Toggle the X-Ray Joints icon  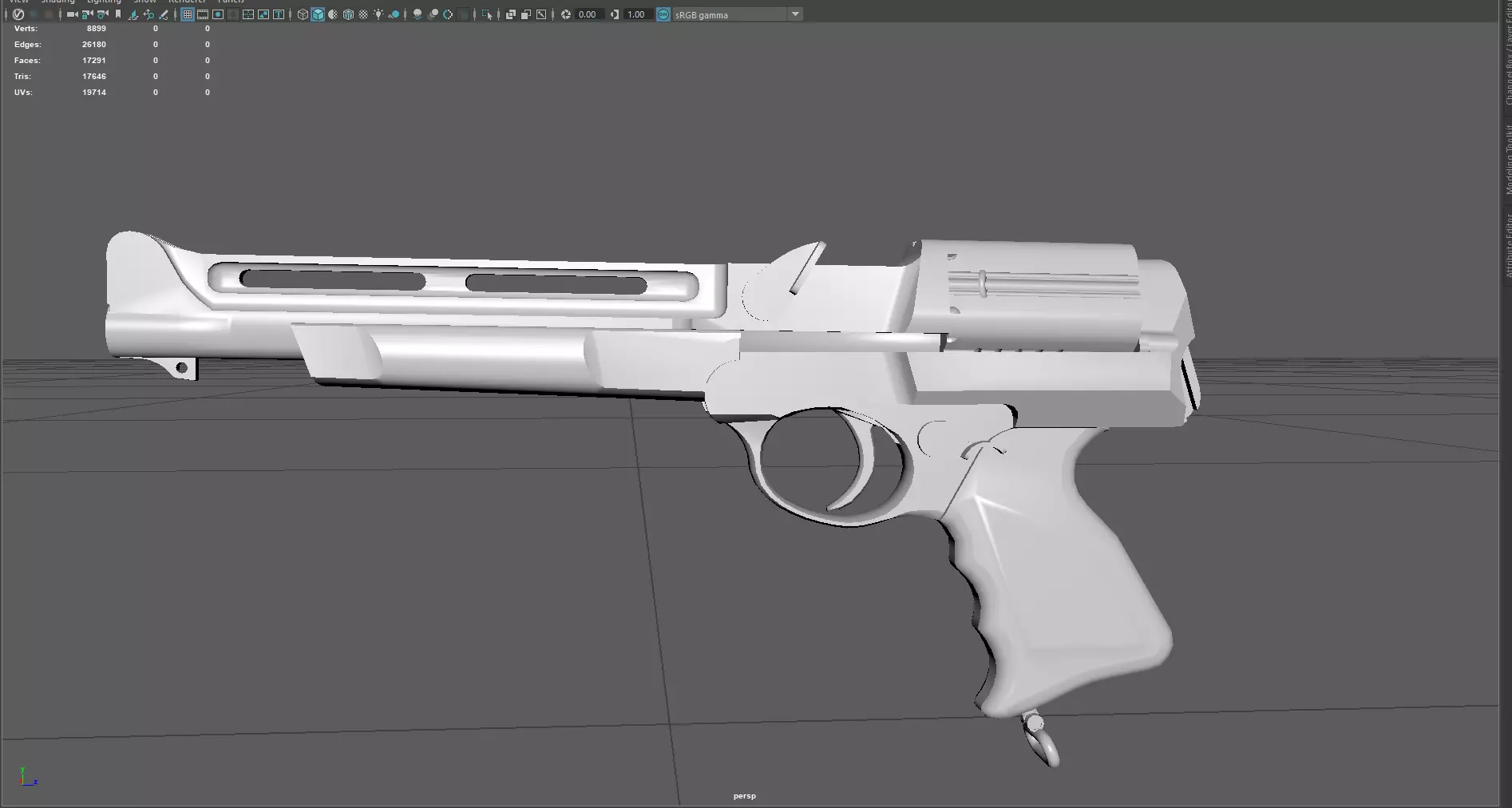[x=541, y=14]
